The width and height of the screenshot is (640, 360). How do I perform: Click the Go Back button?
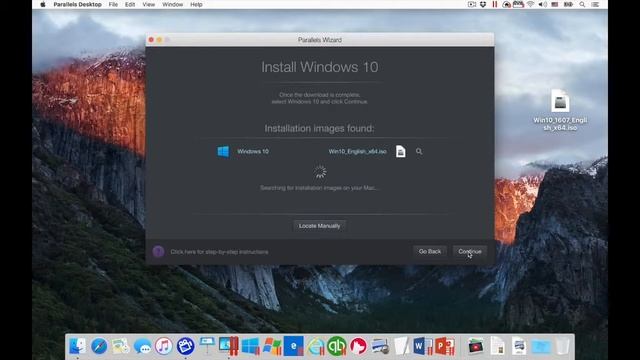(x=430, y=251)
